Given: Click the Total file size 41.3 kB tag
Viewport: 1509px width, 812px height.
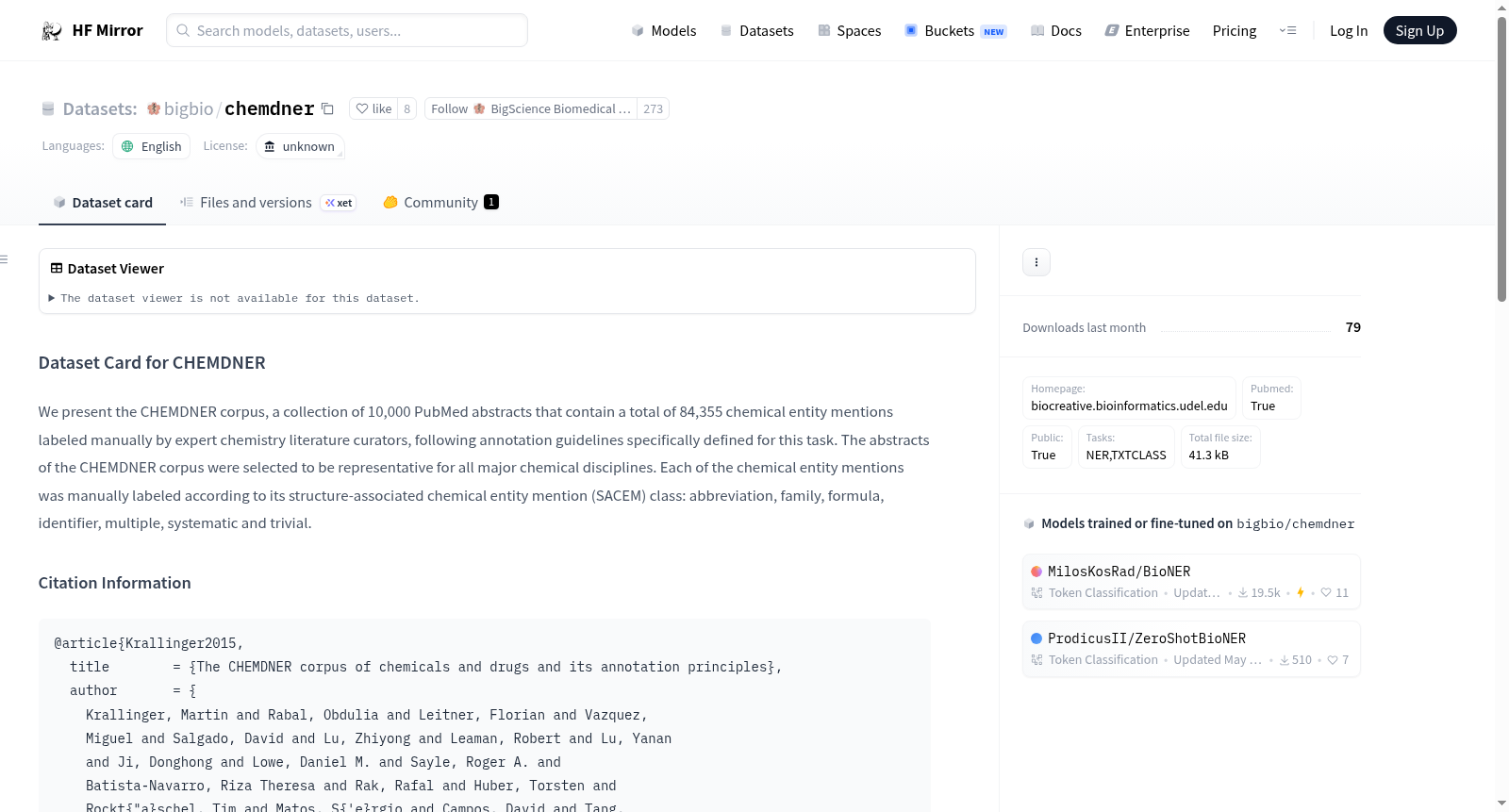Looking at the screenshot, I should [x=1220, y=447].
